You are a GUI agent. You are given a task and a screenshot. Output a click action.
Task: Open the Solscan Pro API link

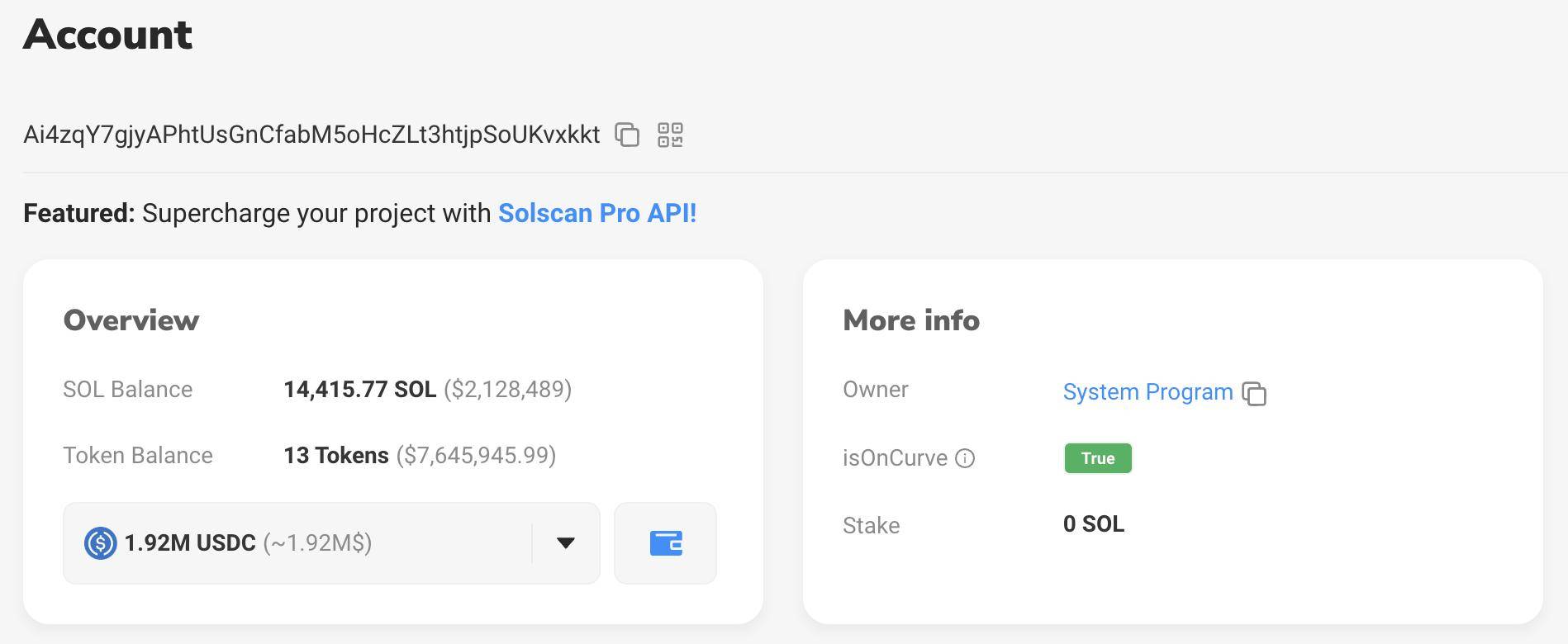point(597,213)
